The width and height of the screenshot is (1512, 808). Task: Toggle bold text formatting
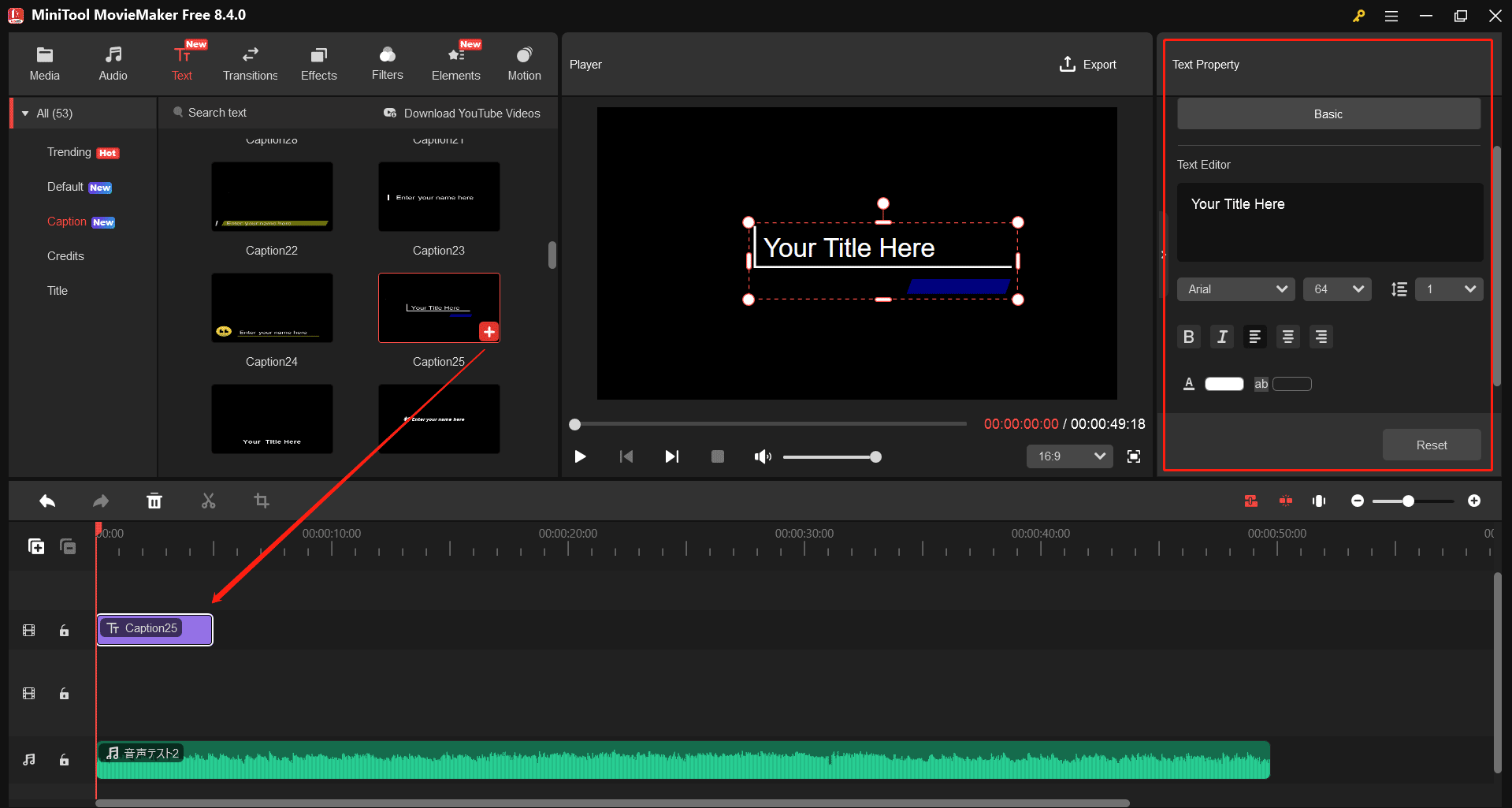click(1188, 337)
